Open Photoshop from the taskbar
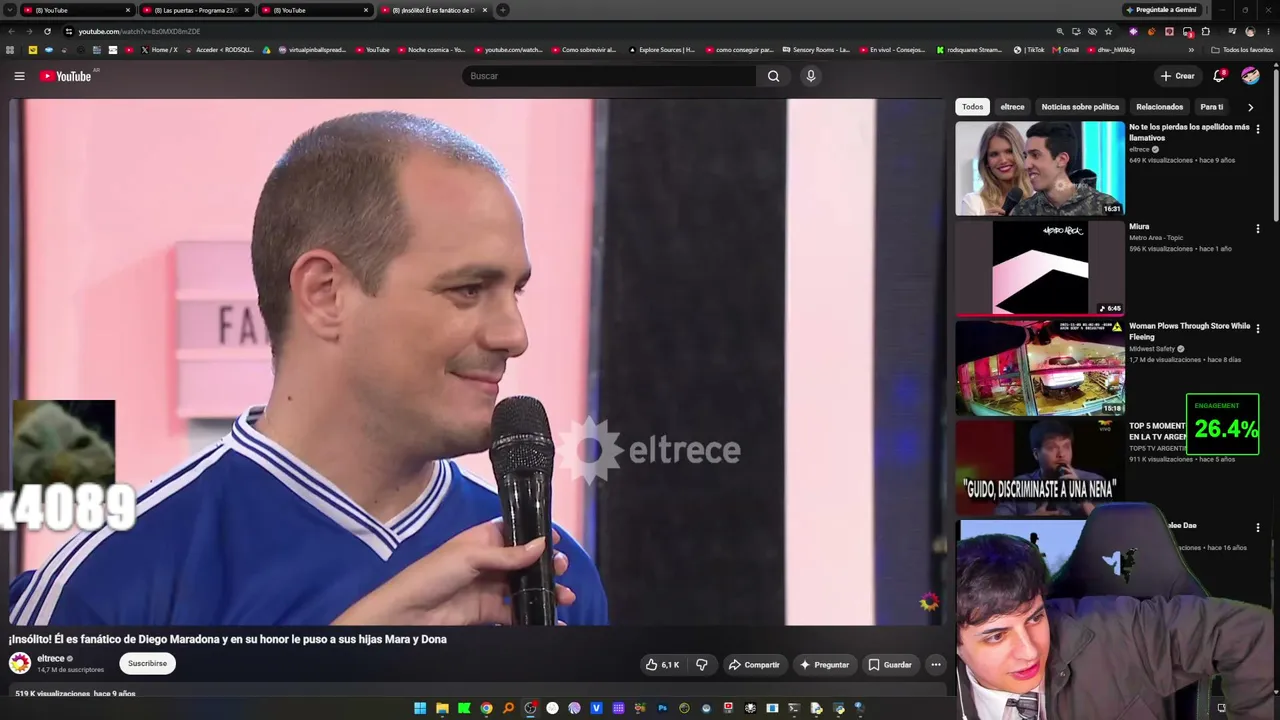The width and height of the screenshot is (1280, 720). 662,708
